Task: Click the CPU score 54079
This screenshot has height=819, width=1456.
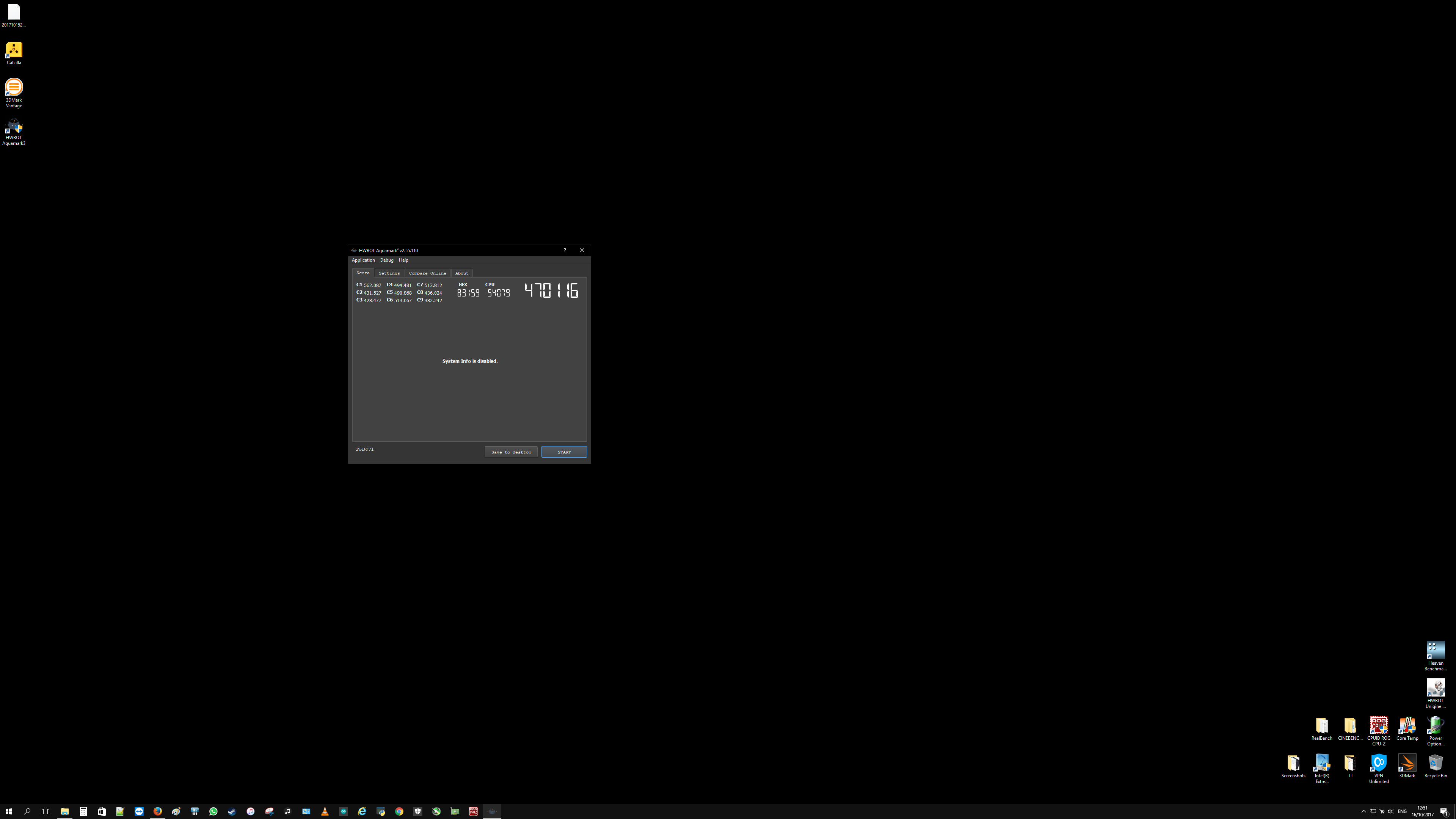Action: (x=499, y=293)
